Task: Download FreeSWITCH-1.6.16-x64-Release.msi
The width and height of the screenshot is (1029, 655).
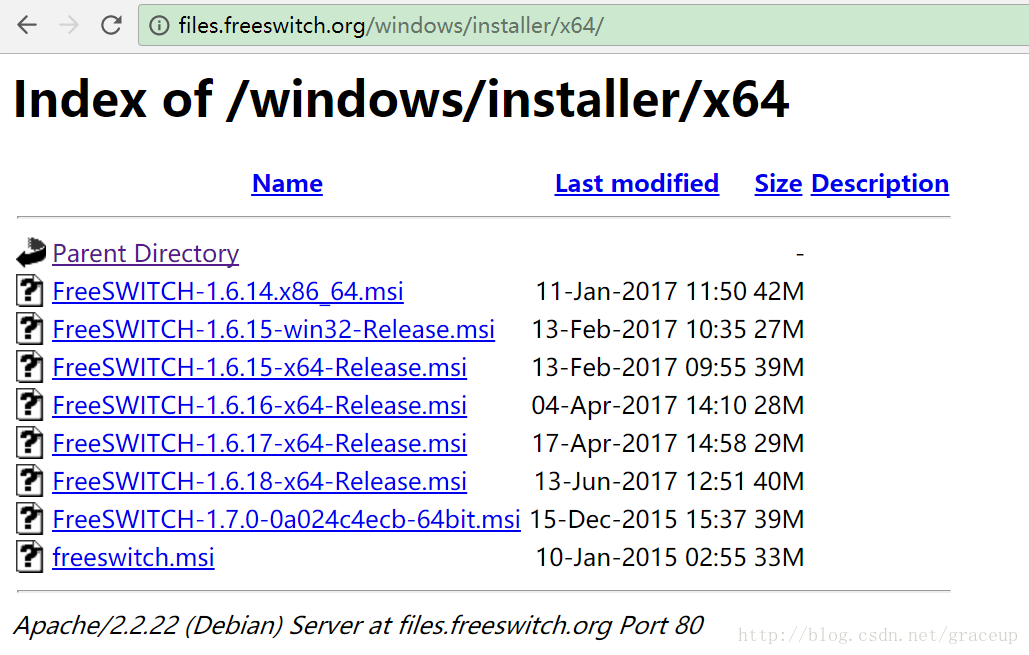Action: coord(260,406)
